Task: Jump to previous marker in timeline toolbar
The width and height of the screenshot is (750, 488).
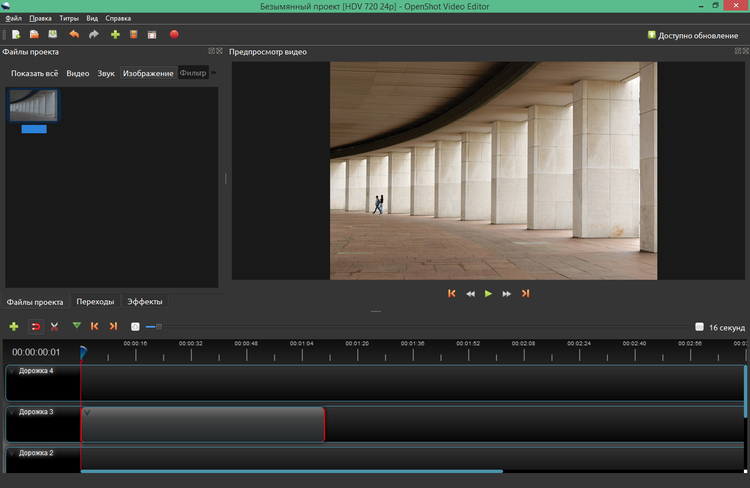Action: pos(95,326)
